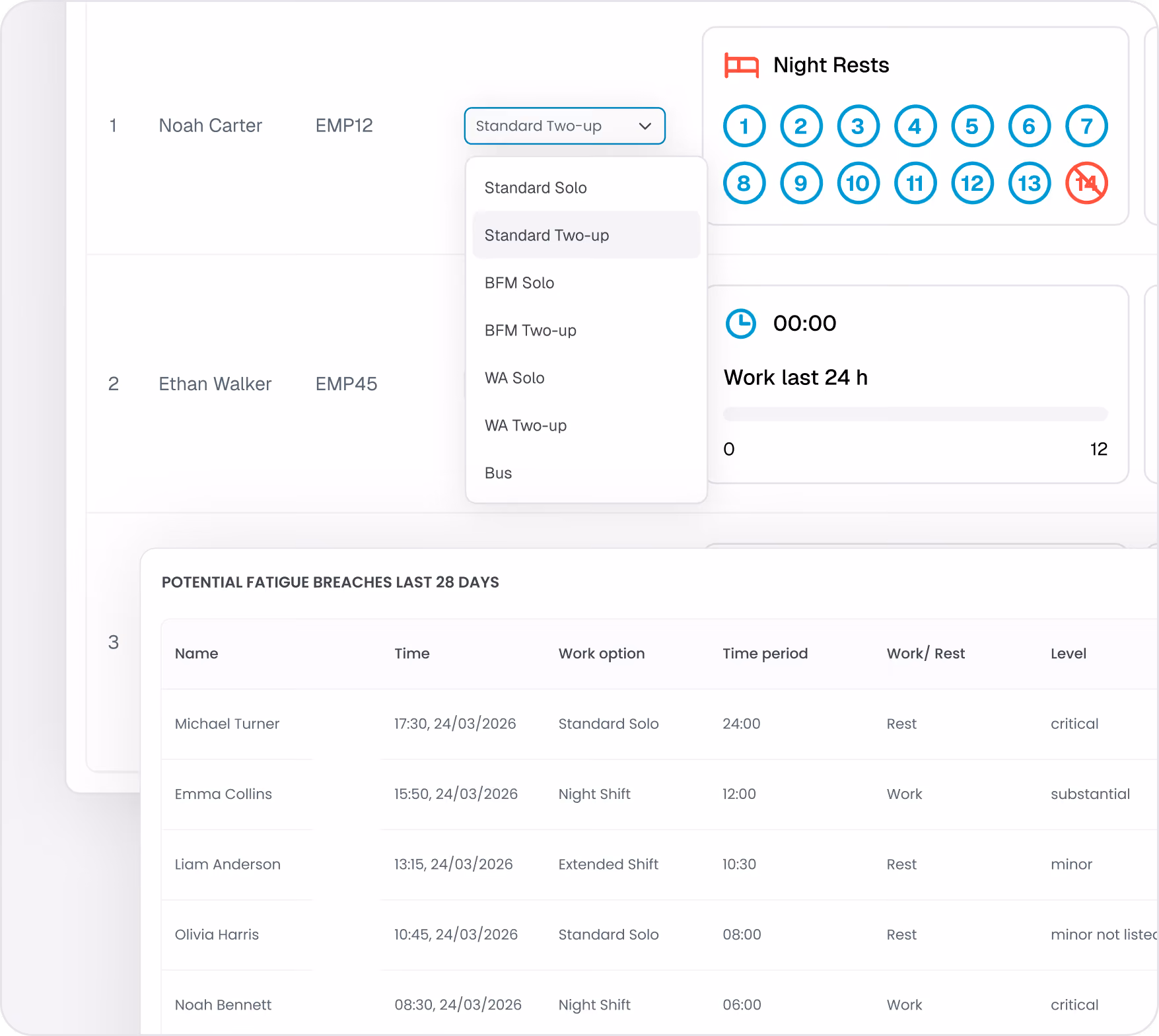
Task: Click the substantial level for Emma Collins
Action: click(1090, 794)
